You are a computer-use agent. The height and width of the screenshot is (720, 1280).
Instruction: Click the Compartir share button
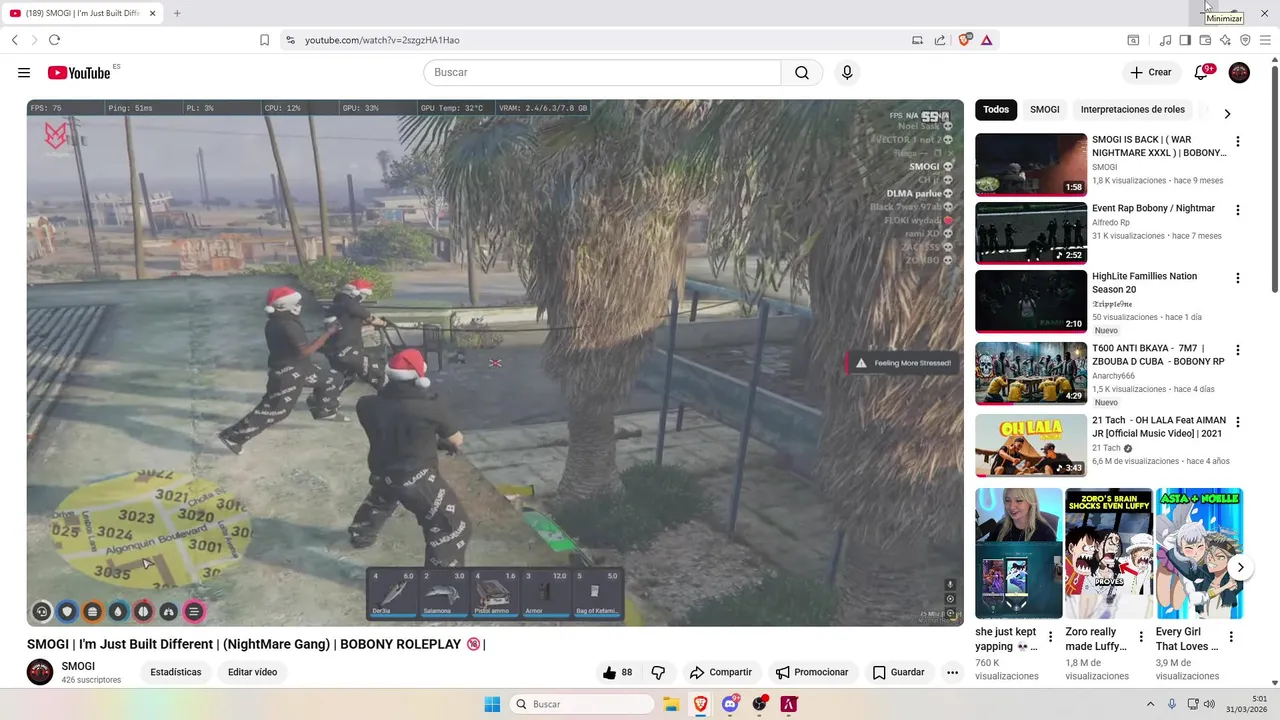coord(721,672)
